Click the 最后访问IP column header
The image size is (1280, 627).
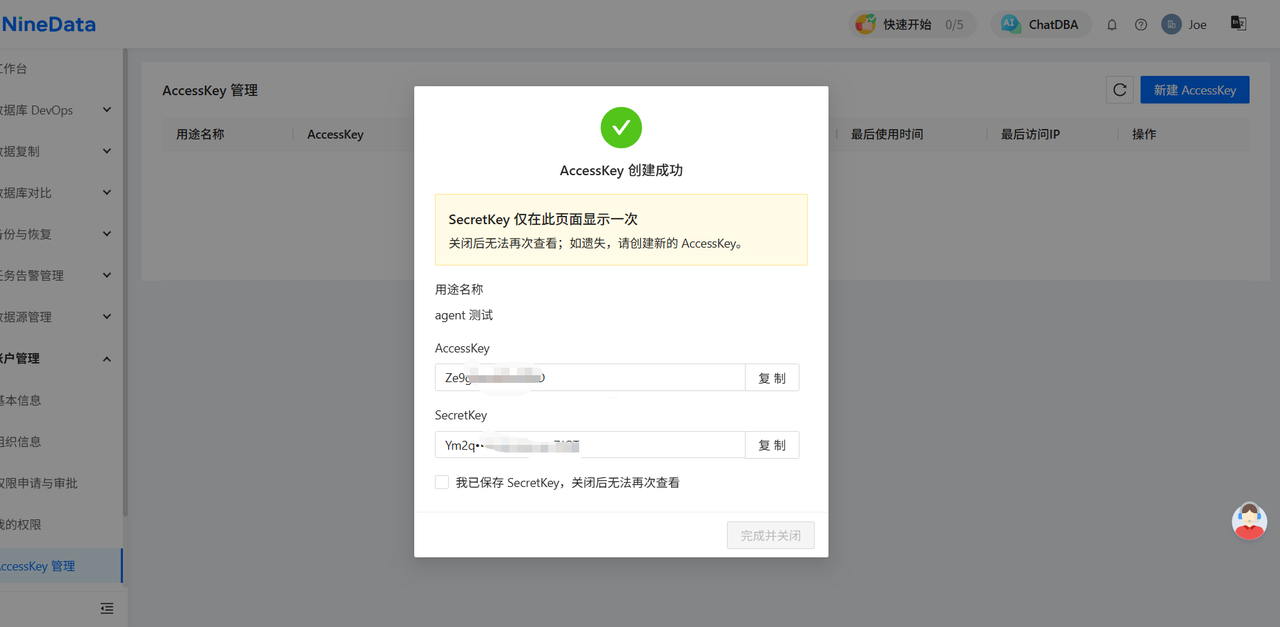[1030, 134]
